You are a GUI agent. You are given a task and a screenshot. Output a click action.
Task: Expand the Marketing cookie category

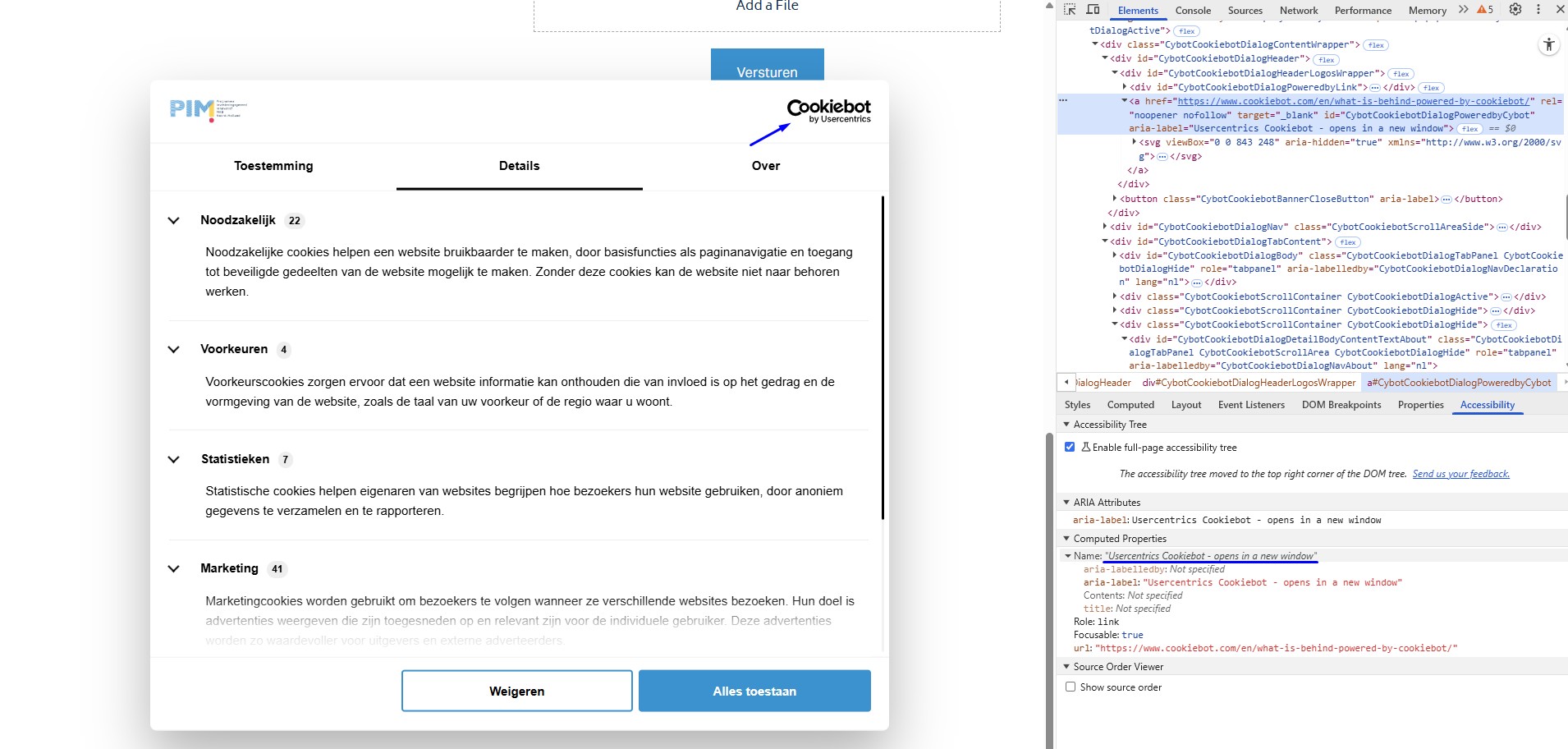(x=174, y=568)
